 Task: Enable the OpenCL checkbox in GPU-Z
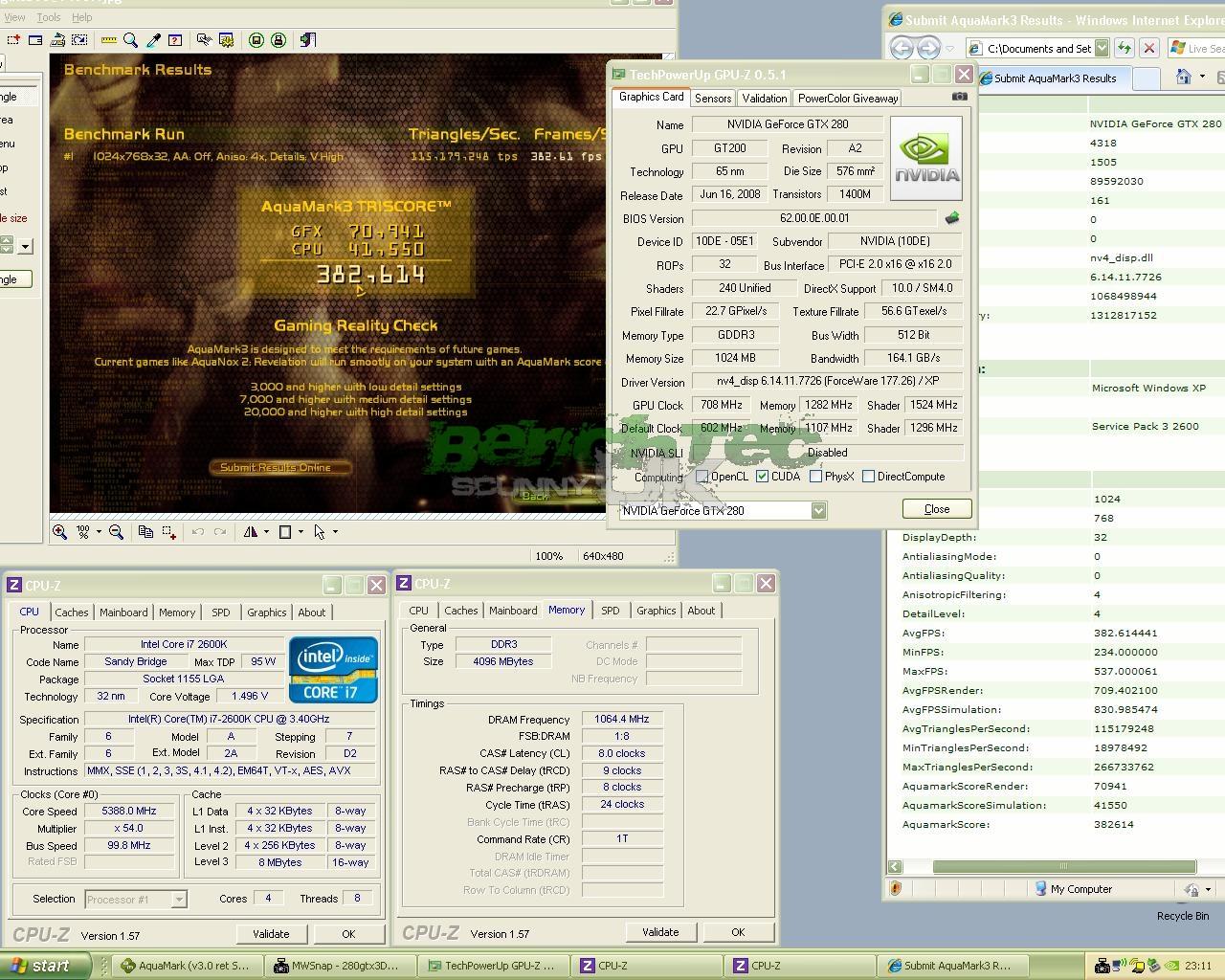coord(702,477)
